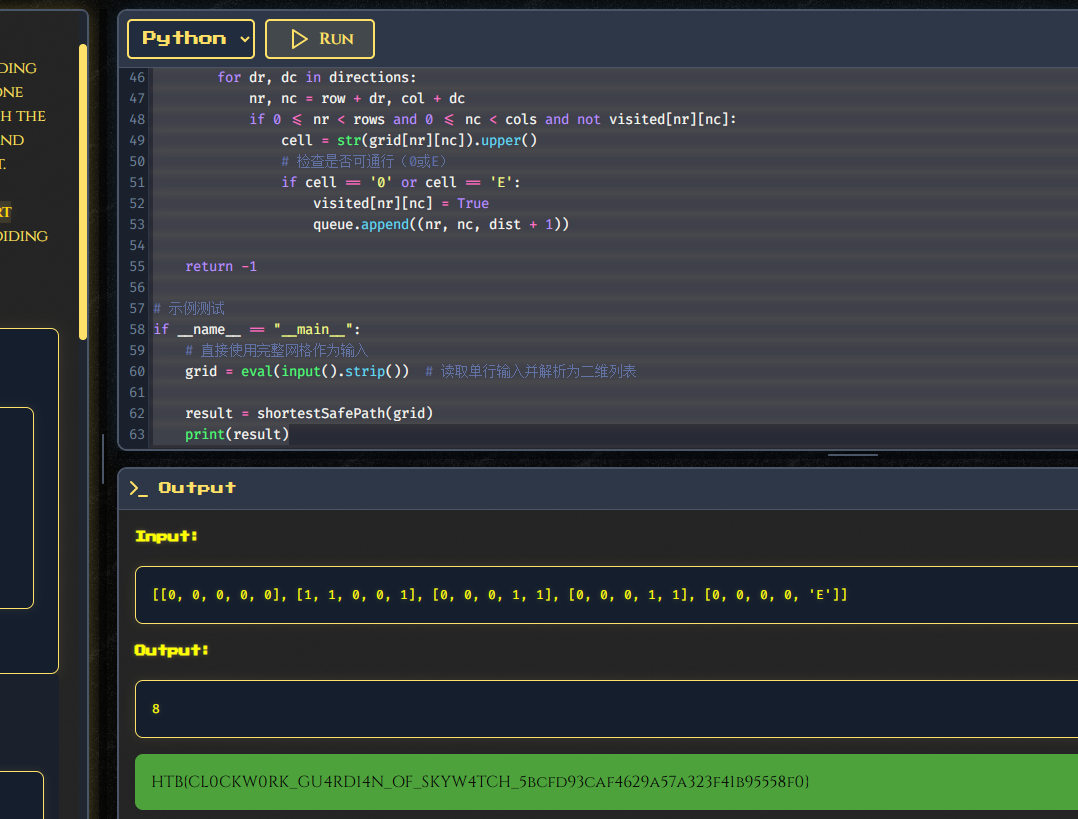Image resolution: width=1078 pixels, height=819 pixels.
Task: Click line number 57 in the gutter
Action: tap(137, 309)
